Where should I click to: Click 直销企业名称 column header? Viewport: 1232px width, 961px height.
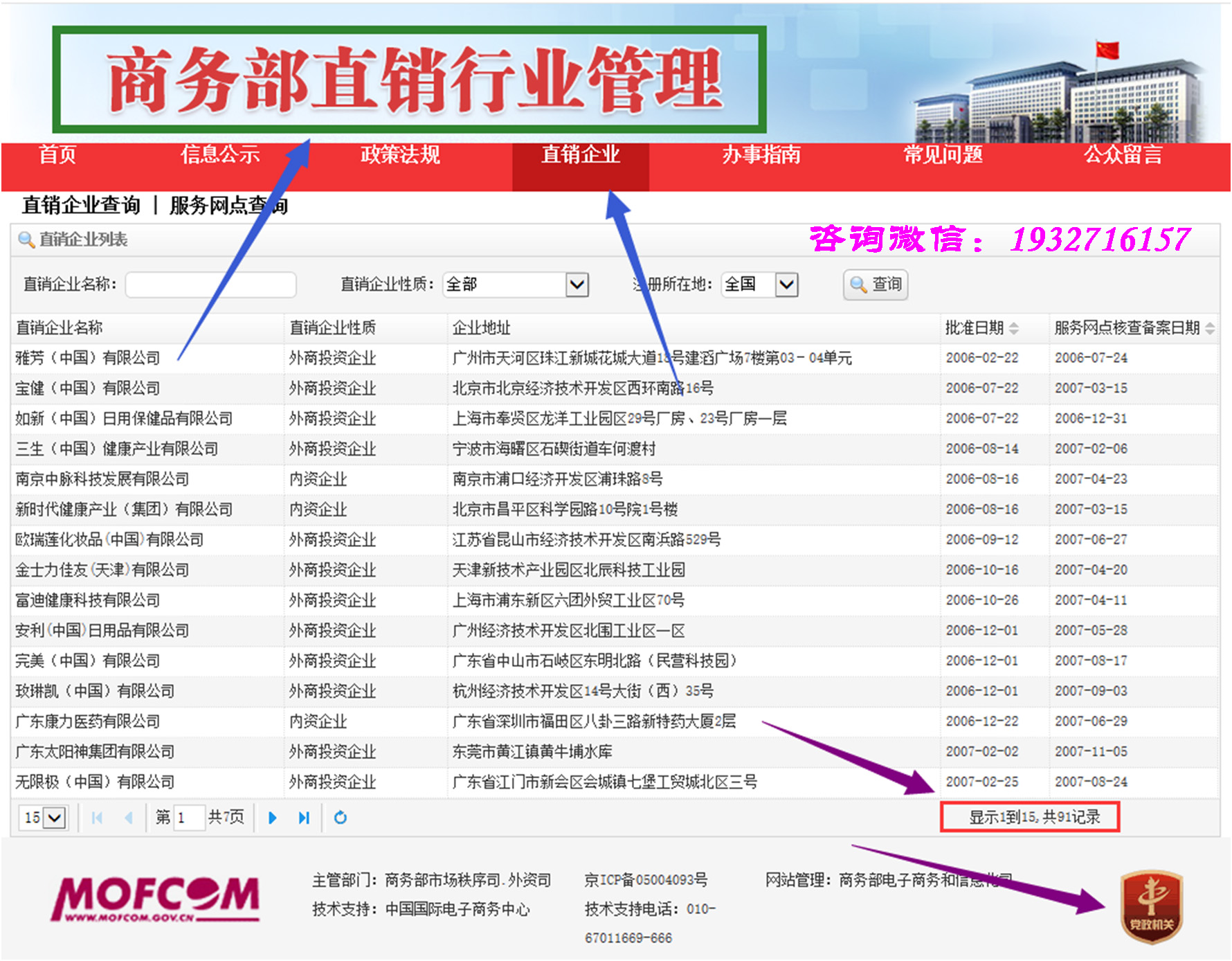click(60, 328)
